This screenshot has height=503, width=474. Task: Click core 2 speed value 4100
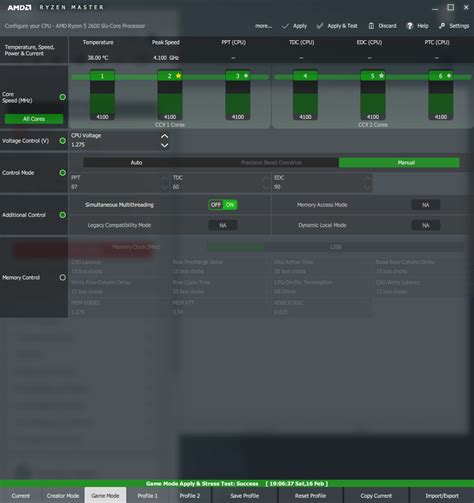pos(170,117)
